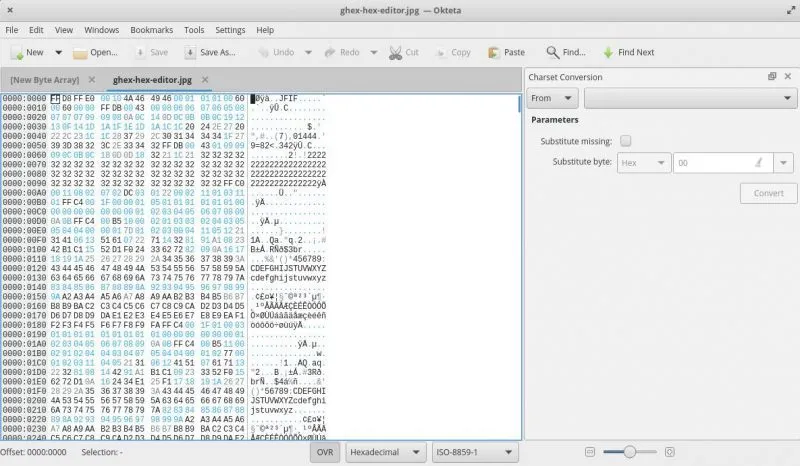Image resolution: width=800 pixels, height=466 pixels.
Task: Open the Hexadecimal coding dropdown
Action: [x=386, y=452]
